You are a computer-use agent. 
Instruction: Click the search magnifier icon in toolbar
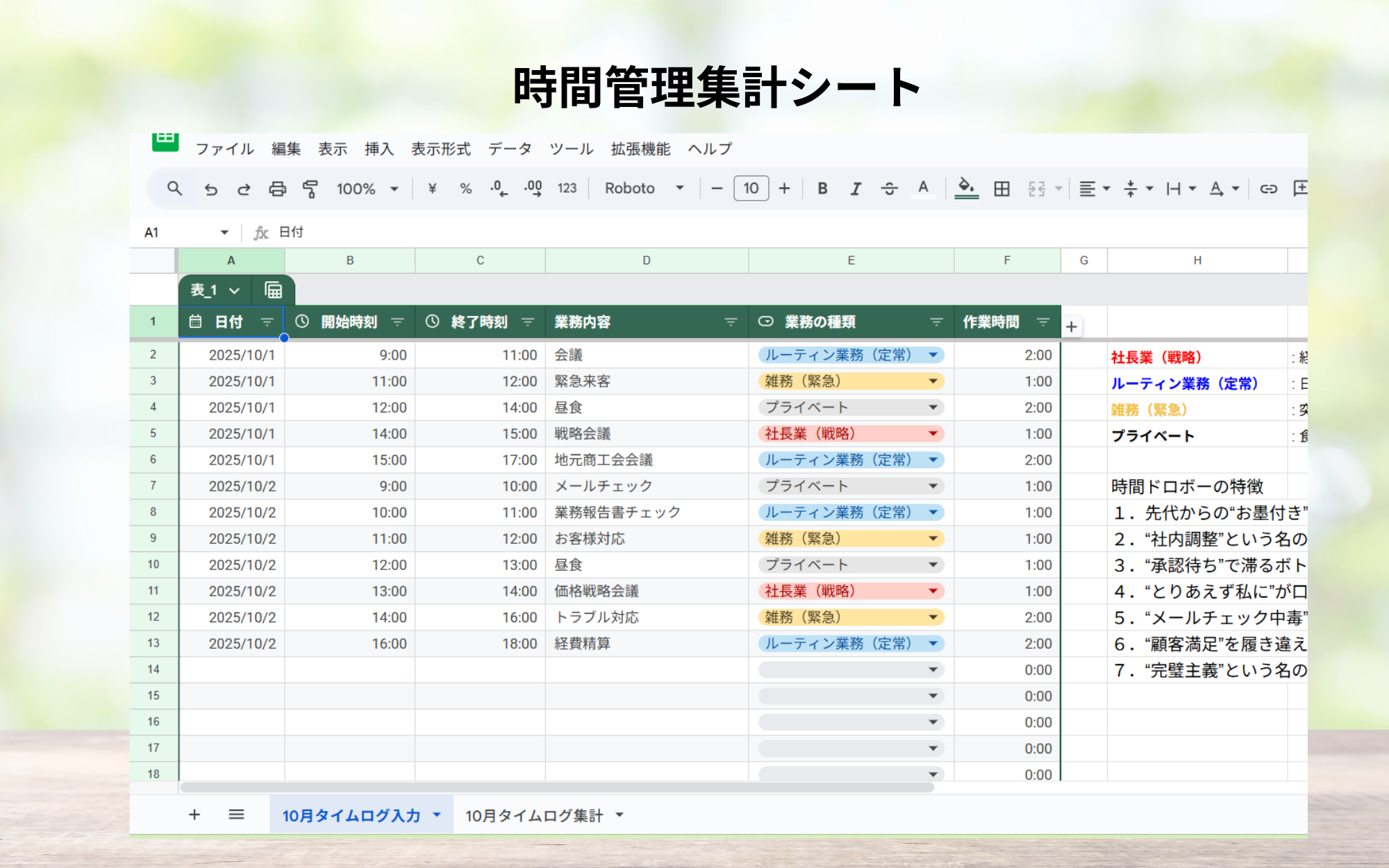(174, 188)
